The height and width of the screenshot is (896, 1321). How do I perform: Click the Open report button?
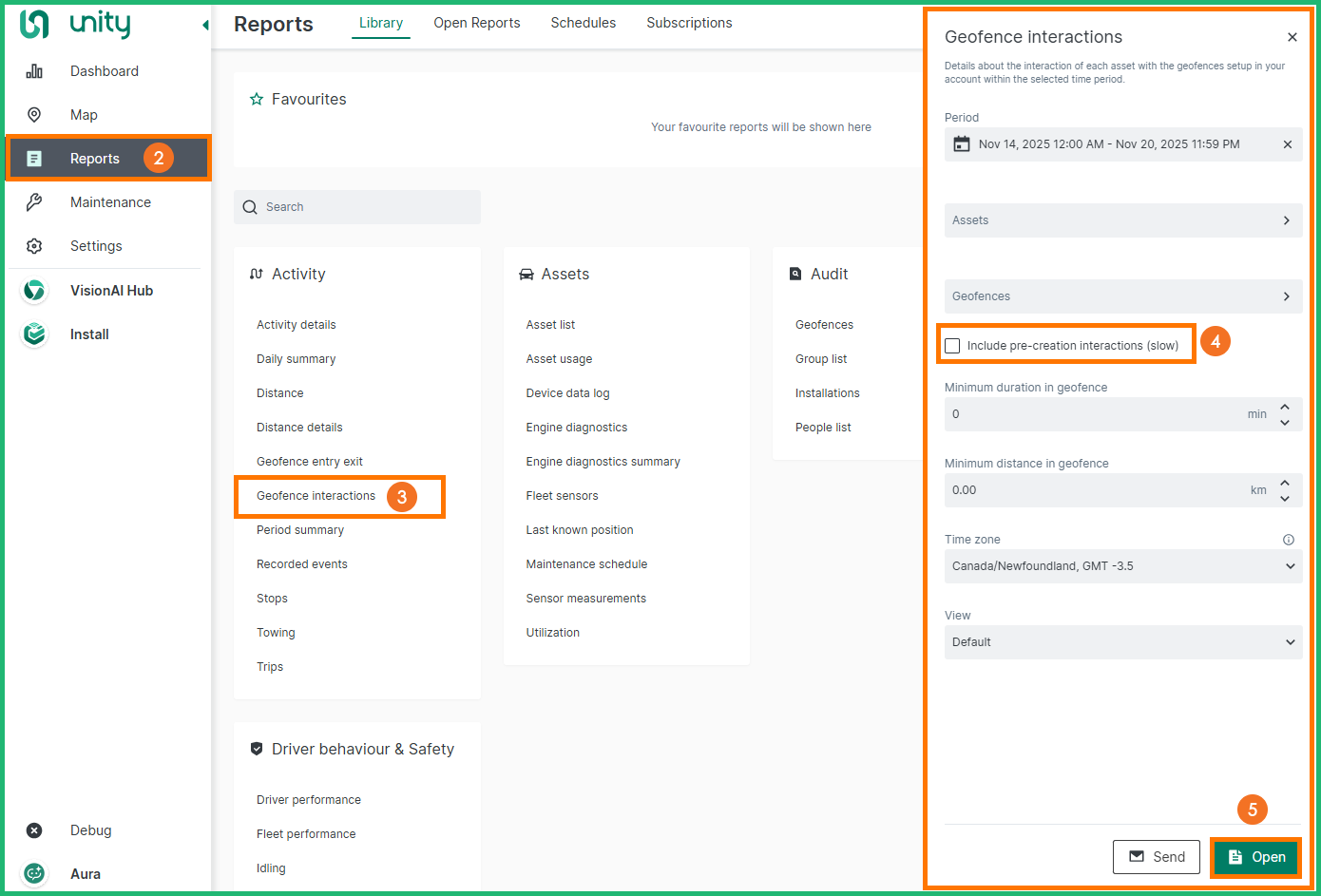coord(1255,857)
